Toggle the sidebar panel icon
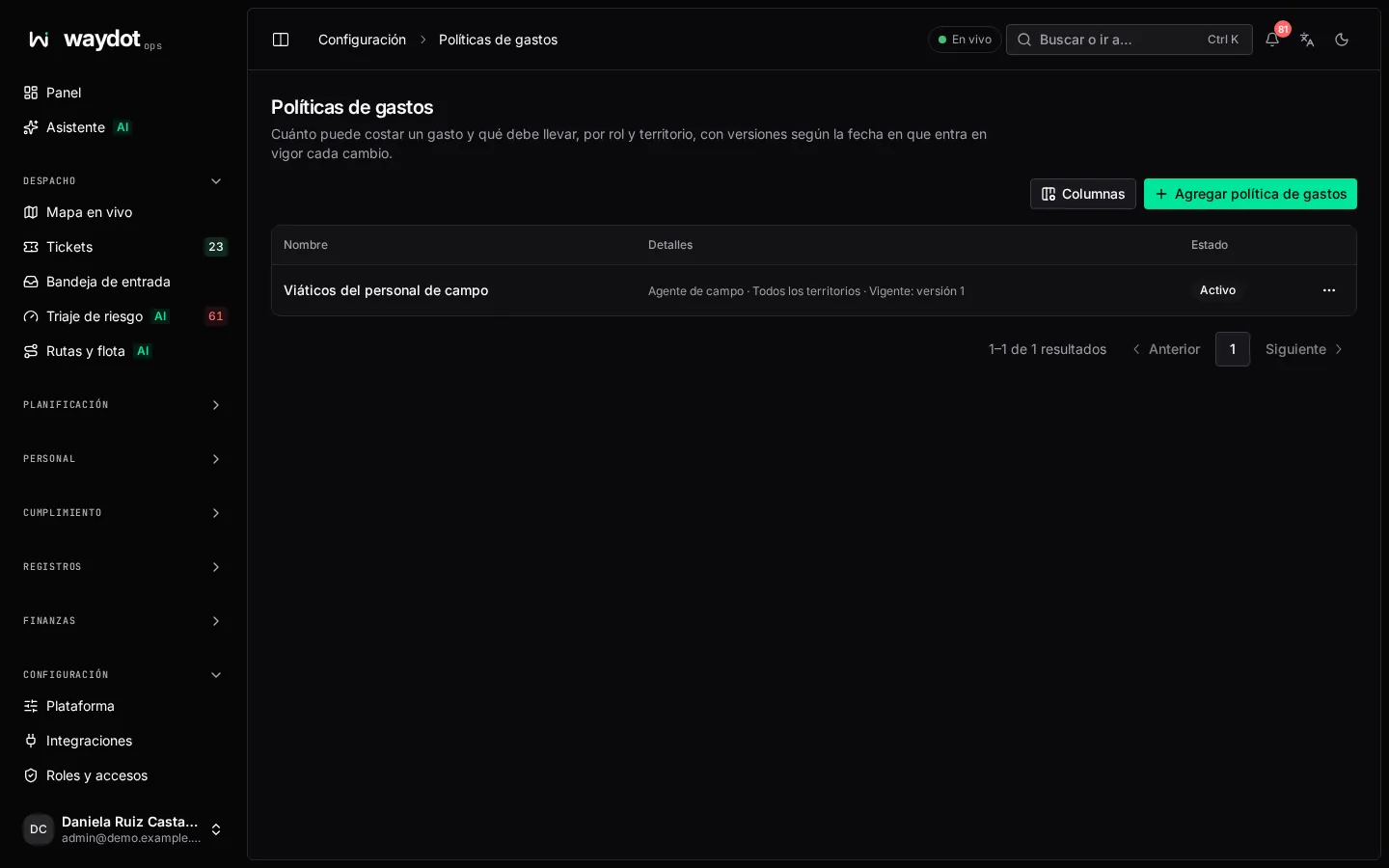Screen dimensions: 1389x868 (x=281, y=40)
